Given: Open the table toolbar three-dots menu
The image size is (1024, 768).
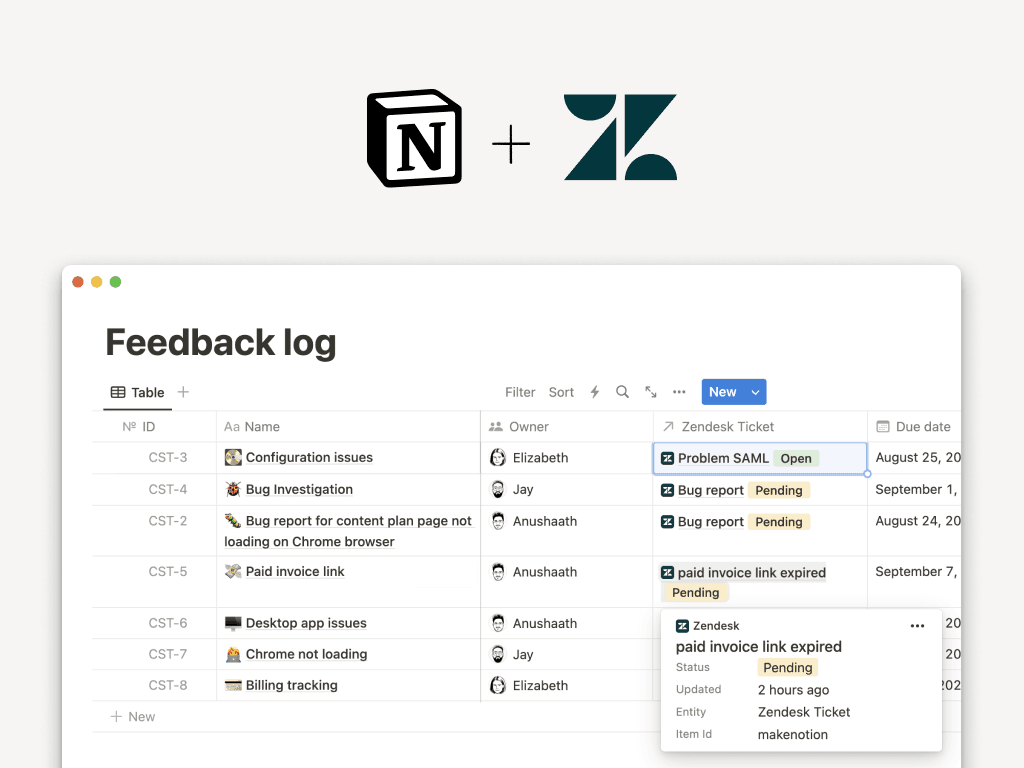Looking at the screenshot, I should (679, 392).
